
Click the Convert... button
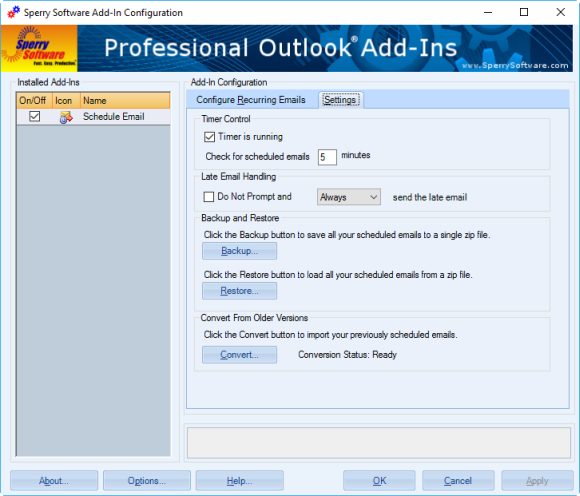click(239, 355)
